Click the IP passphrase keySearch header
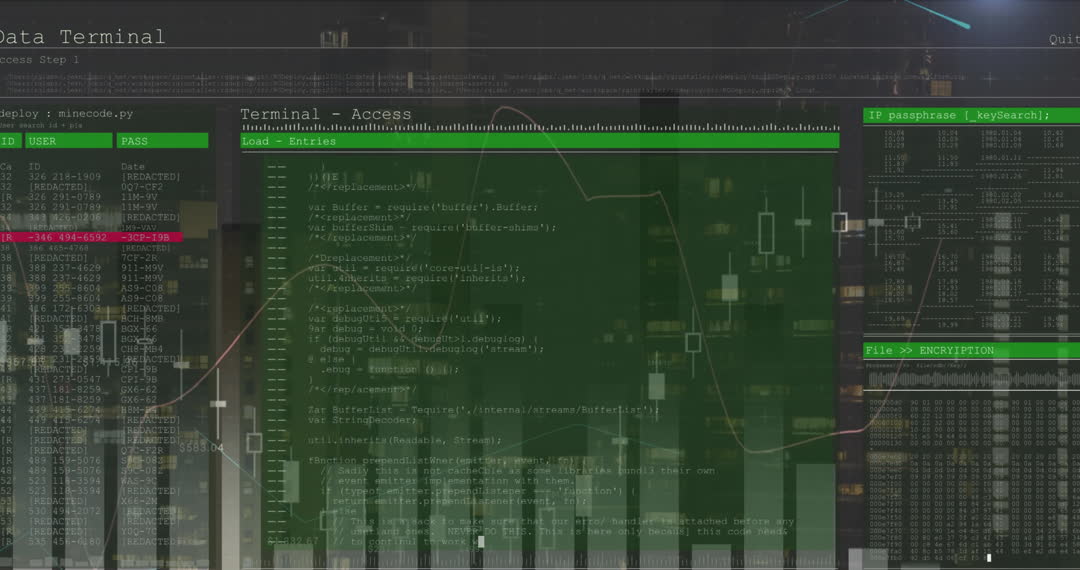This screenshot has height=570, width=1080. click(x=970, y=116)
